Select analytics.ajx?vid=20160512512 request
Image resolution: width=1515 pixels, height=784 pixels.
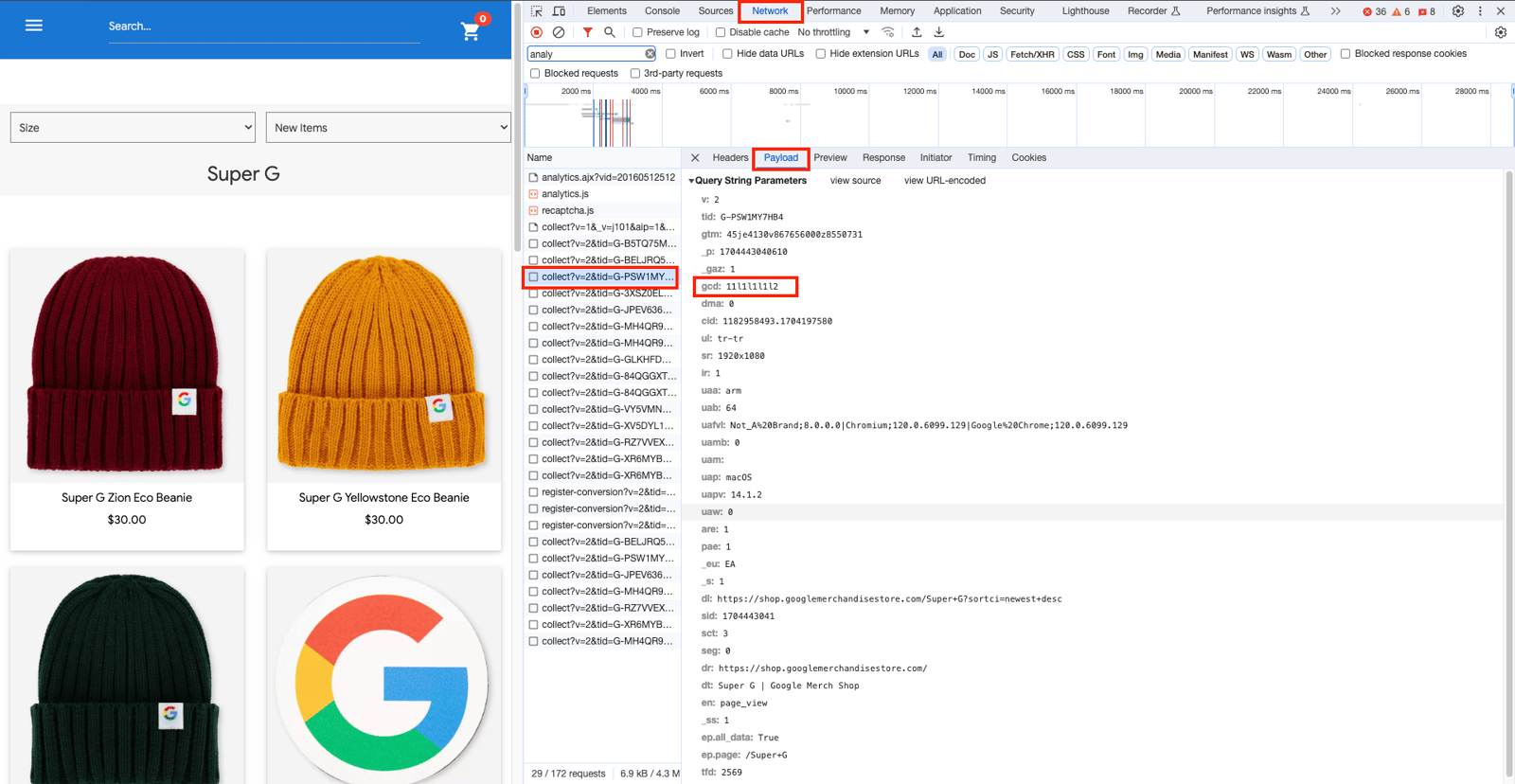pyautogui.click(x=600, y=177)
